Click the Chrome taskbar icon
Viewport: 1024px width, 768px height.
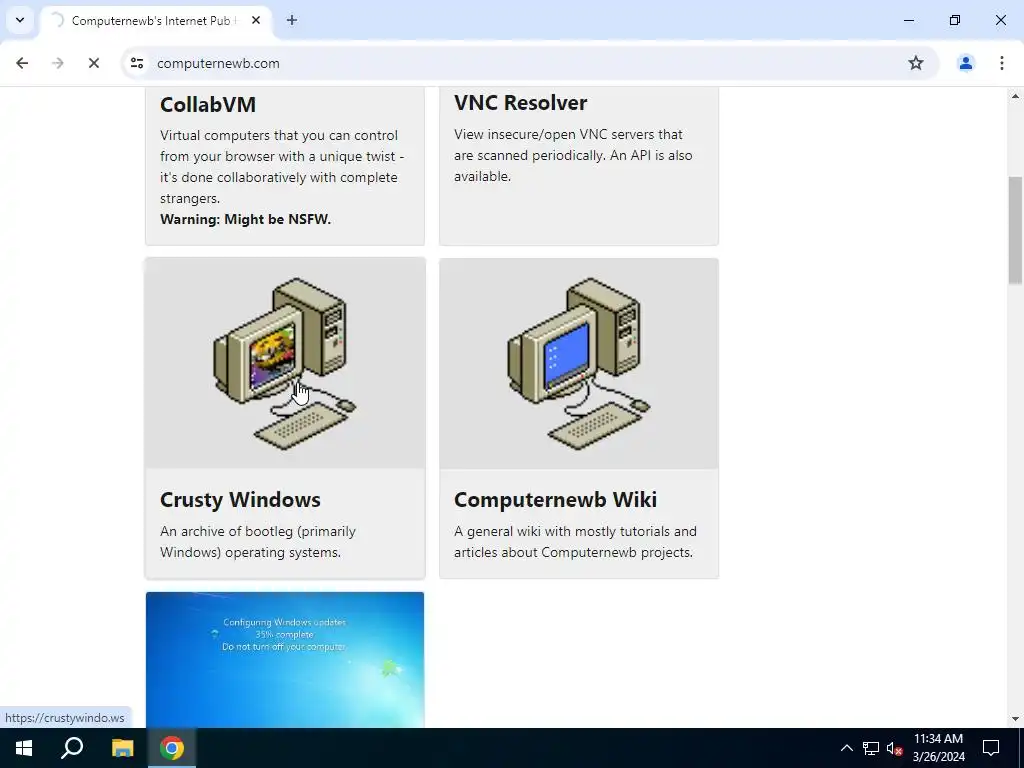pyautogui.click(x=172, y=748)
